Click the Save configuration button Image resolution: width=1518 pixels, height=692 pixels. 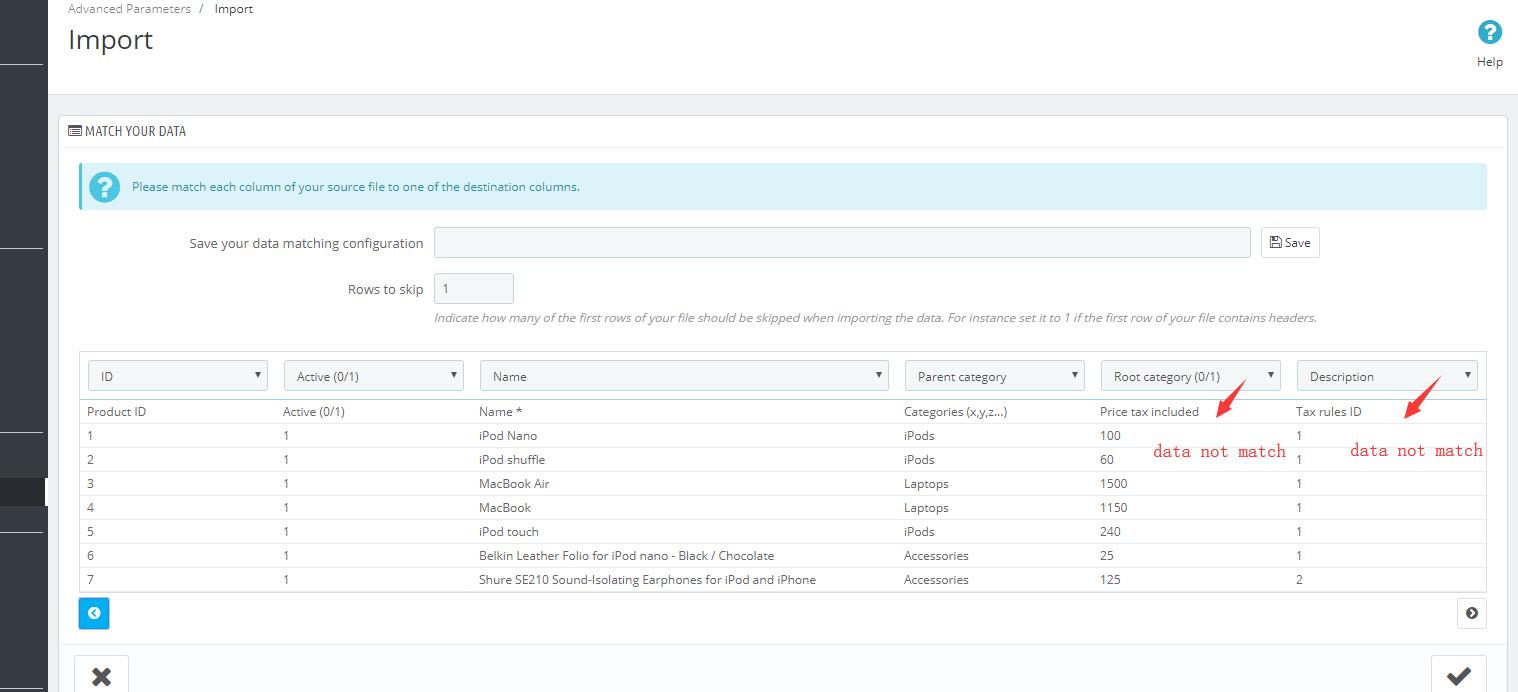[x=1290, y=243]
